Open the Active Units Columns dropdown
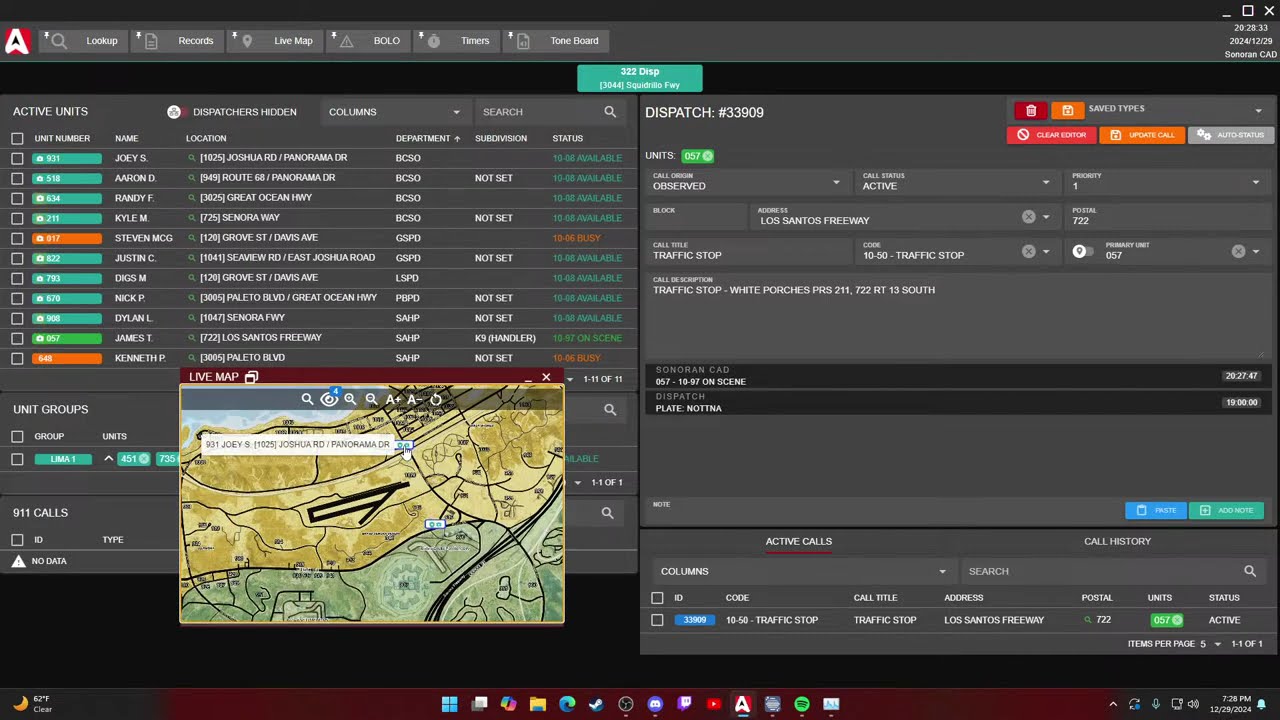This screenshot has width=1280, height=720. pos(394,112)
